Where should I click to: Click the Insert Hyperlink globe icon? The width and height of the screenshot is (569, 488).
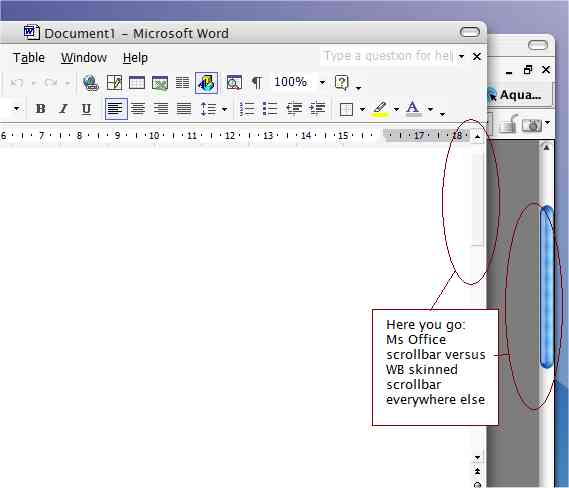[90, 83]
